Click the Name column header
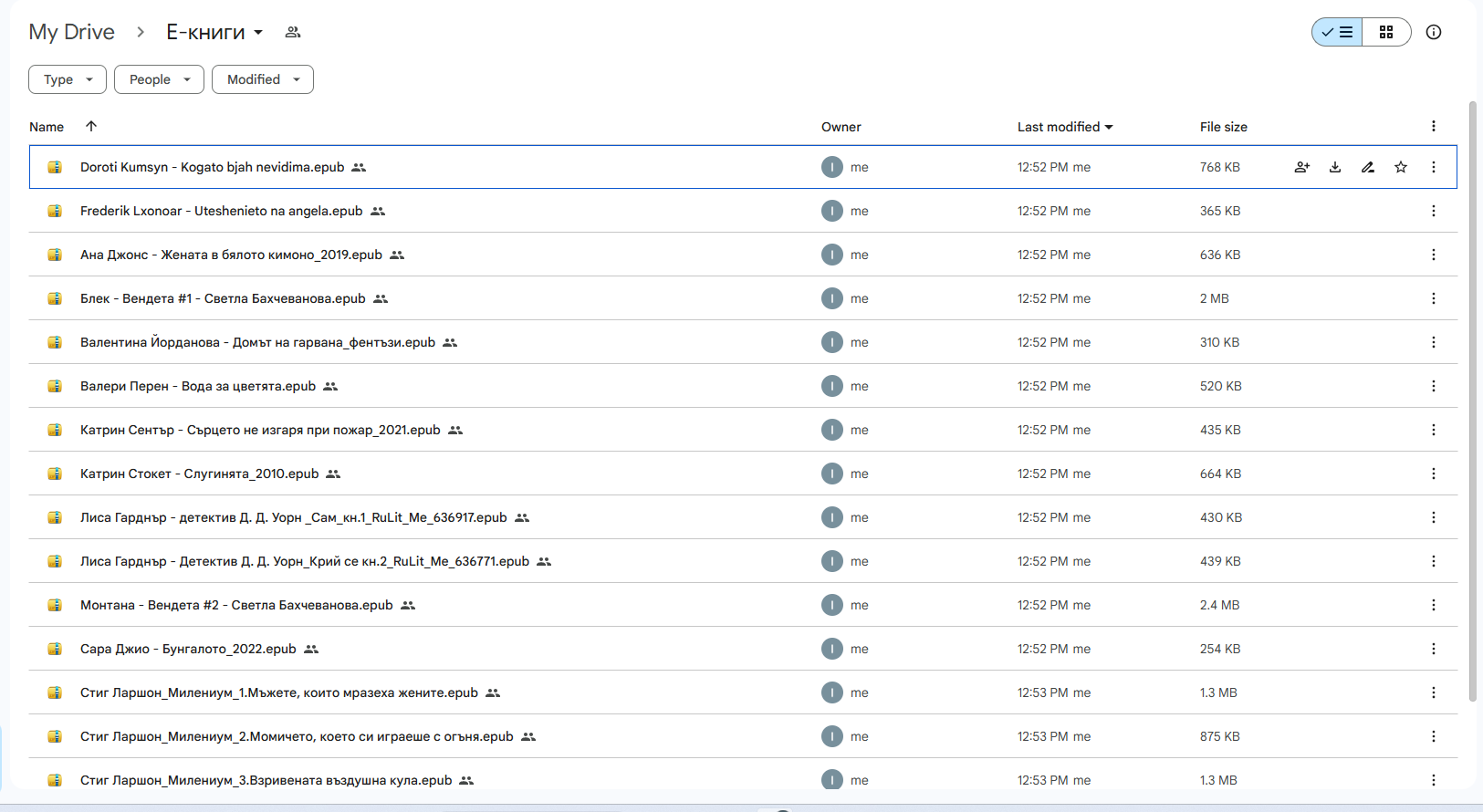Viewport: 1483px width, 812px height. (47, 127)
